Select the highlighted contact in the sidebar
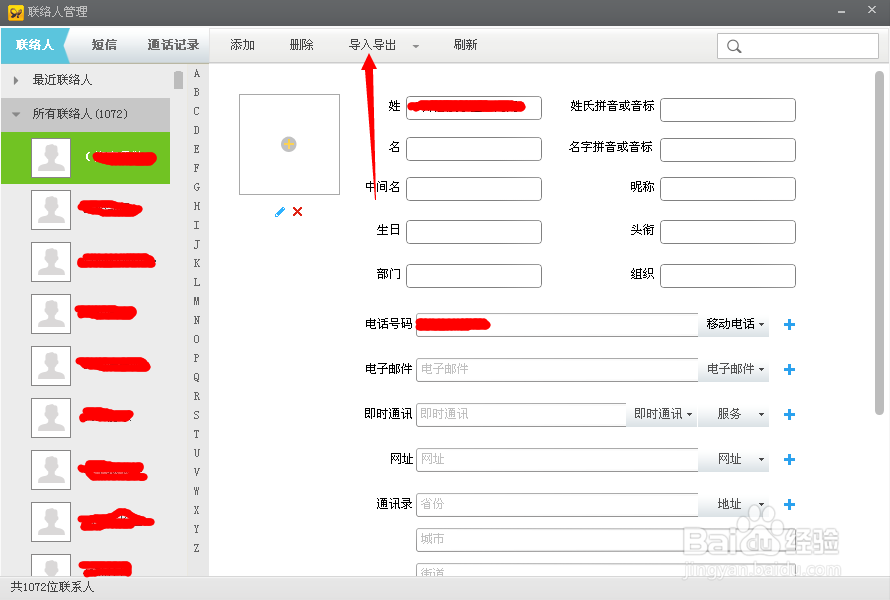This screenshot has height=600, width=890. pyautogui.click(x=85, y=158)
